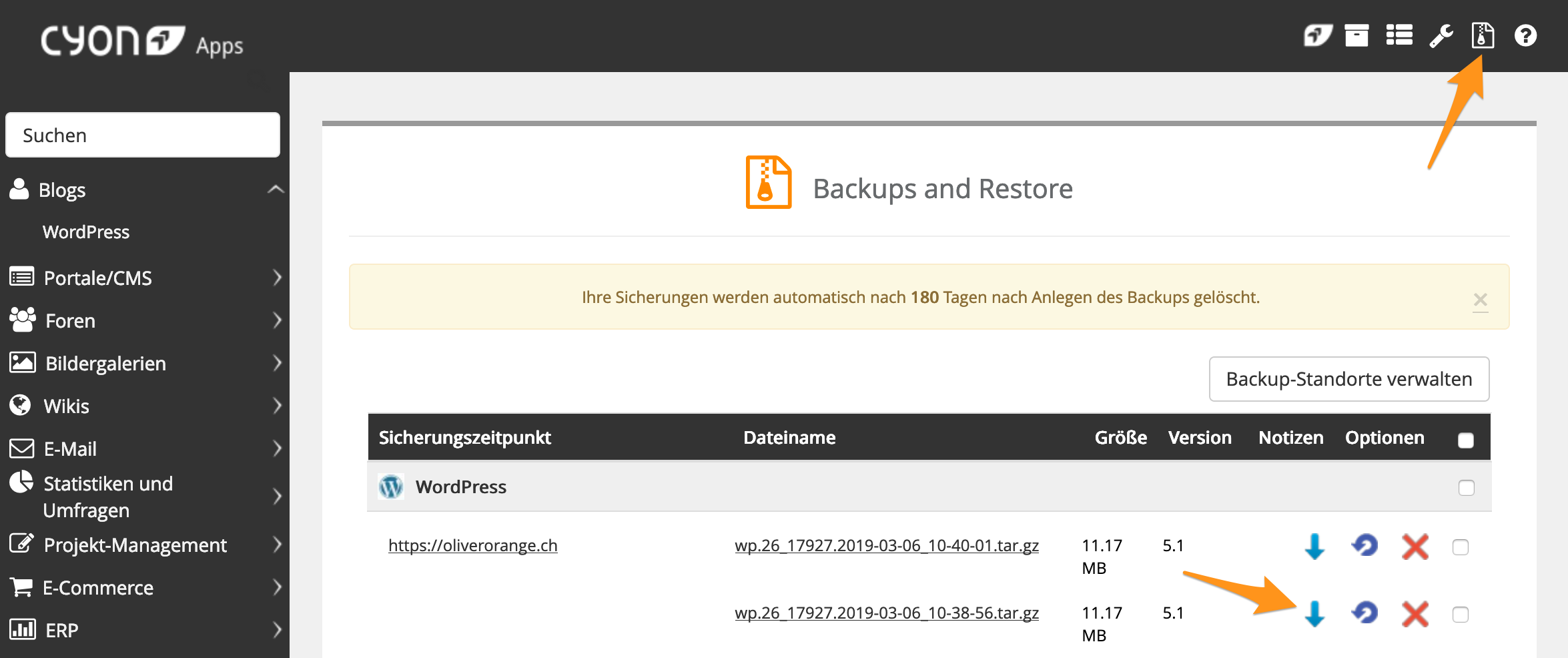1568x658 pixels.
Task: Click the cyon Apps logo
Action: 141,41
